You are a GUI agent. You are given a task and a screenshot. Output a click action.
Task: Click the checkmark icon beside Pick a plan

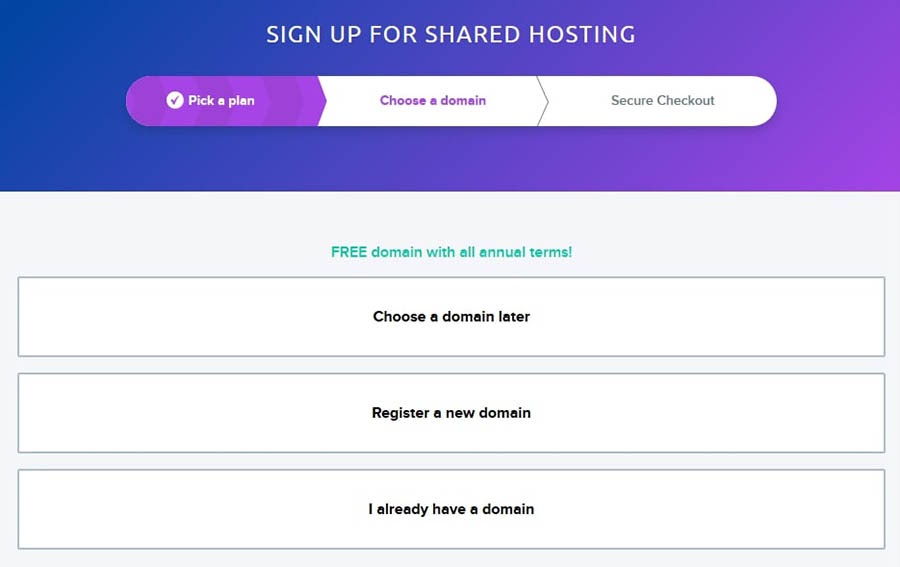click(174, 100)
